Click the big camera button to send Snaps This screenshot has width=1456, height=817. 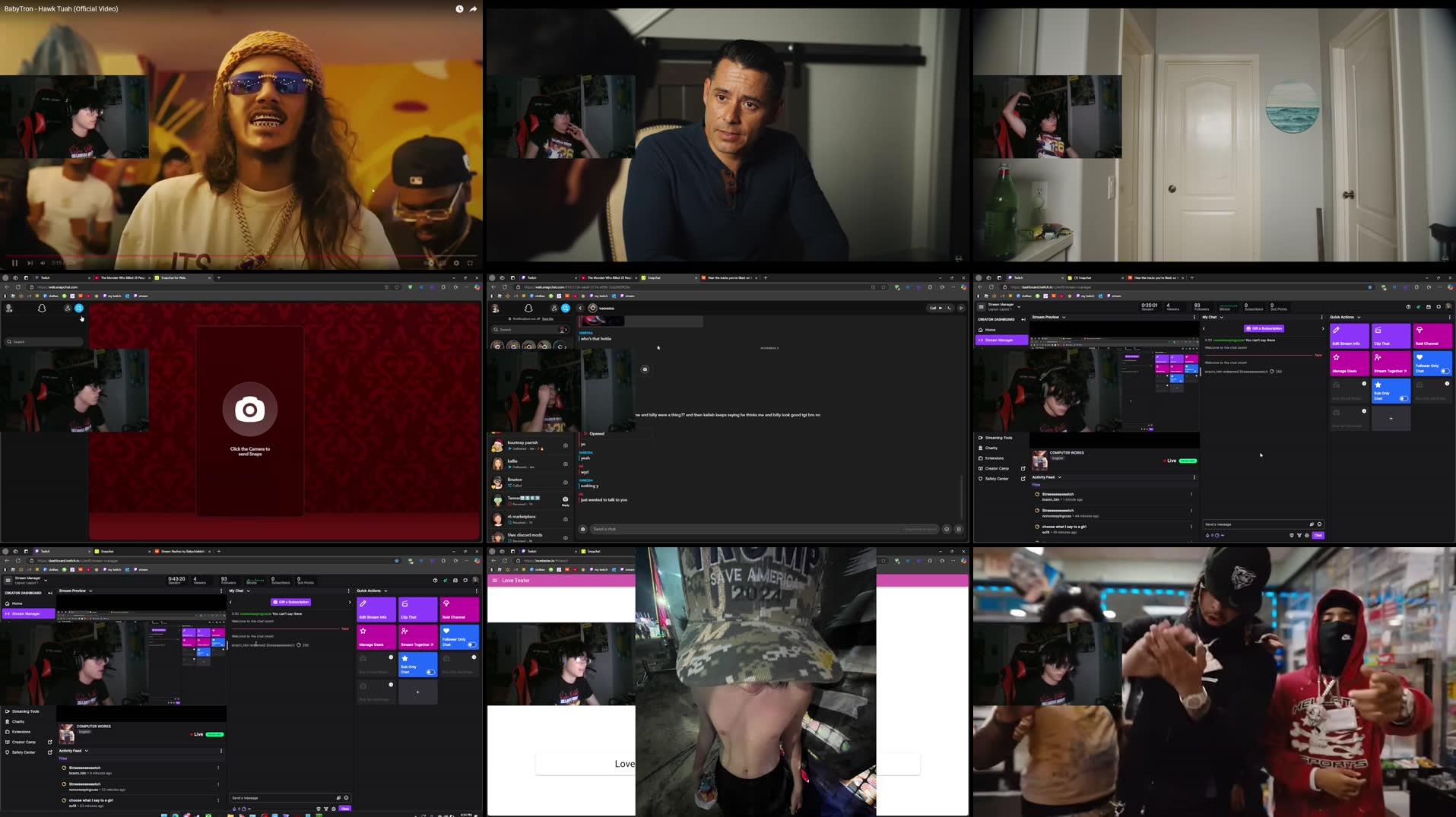click(x=249, y=410)
